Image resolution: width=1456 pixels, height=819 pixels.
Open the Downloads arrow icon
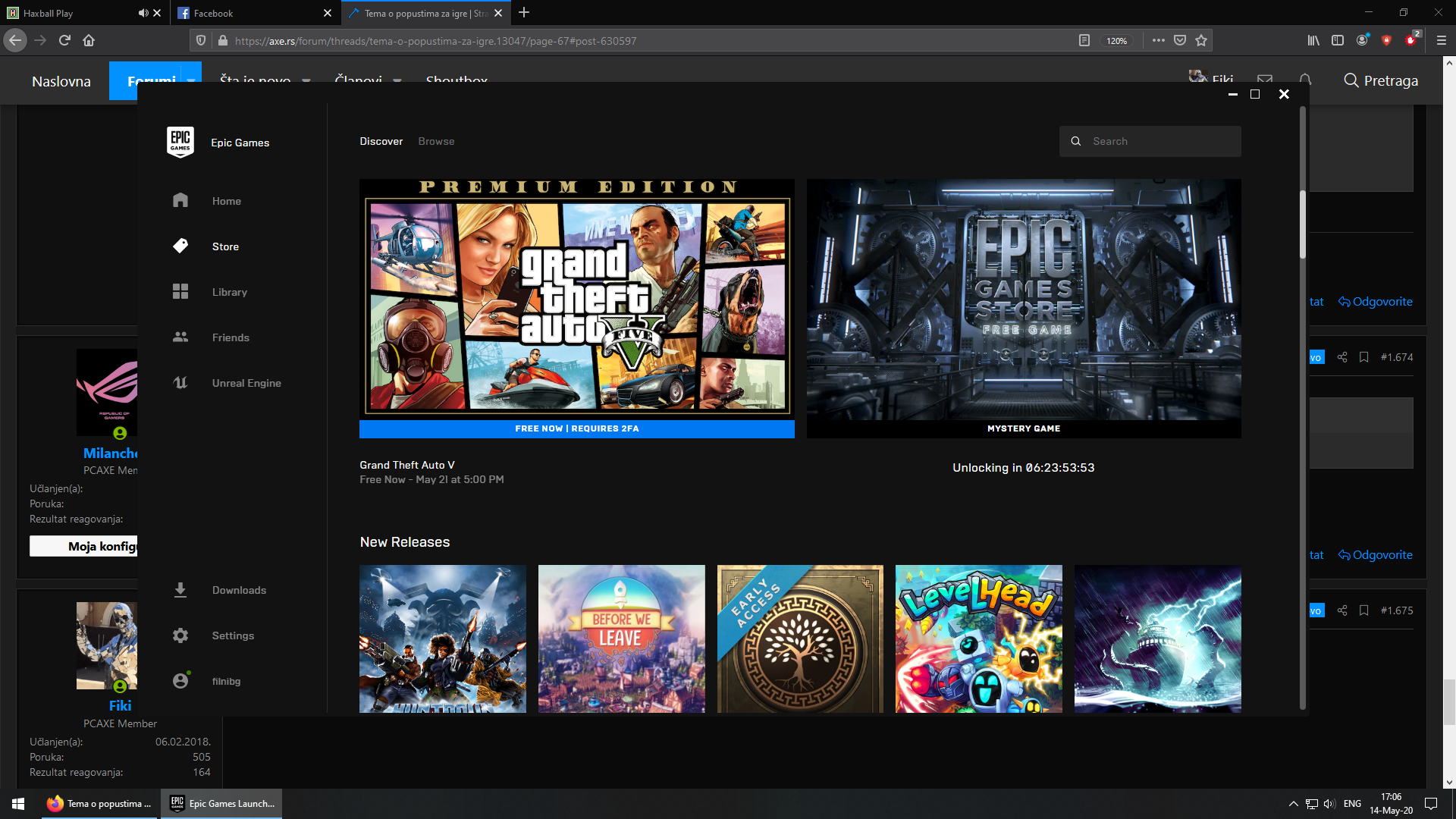[180, 590]
